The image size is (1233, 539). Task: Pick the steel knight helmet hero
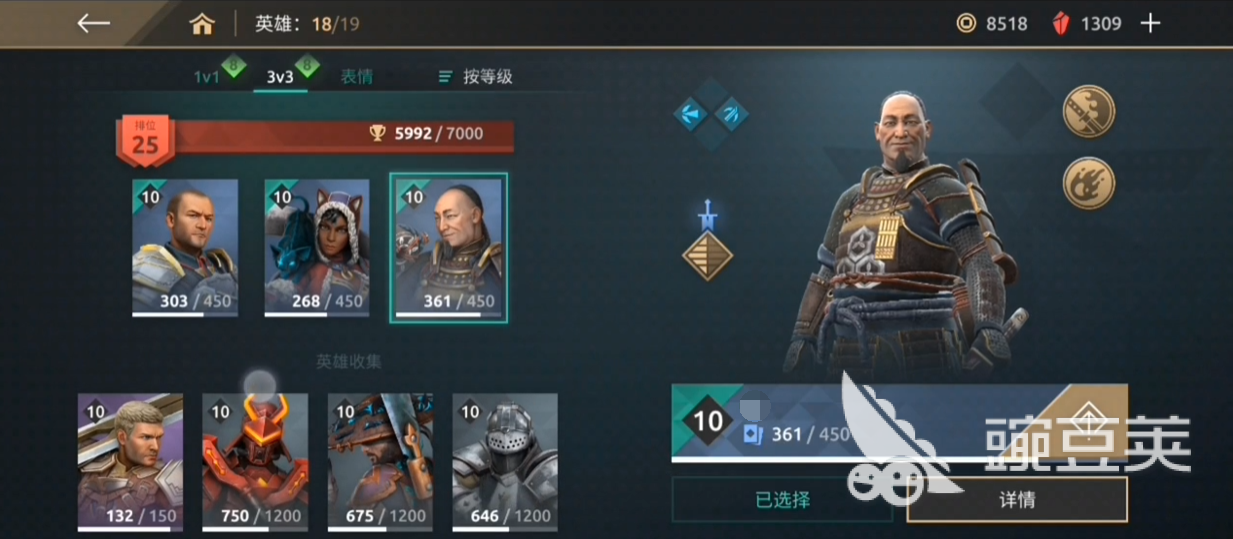[505, 461]
